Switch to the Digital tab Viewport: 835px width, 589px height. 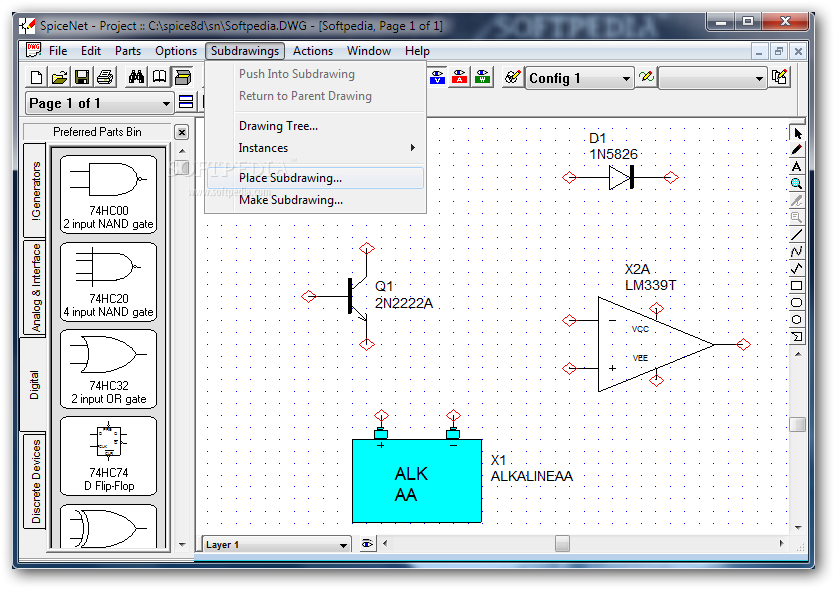tap(34, 384)
